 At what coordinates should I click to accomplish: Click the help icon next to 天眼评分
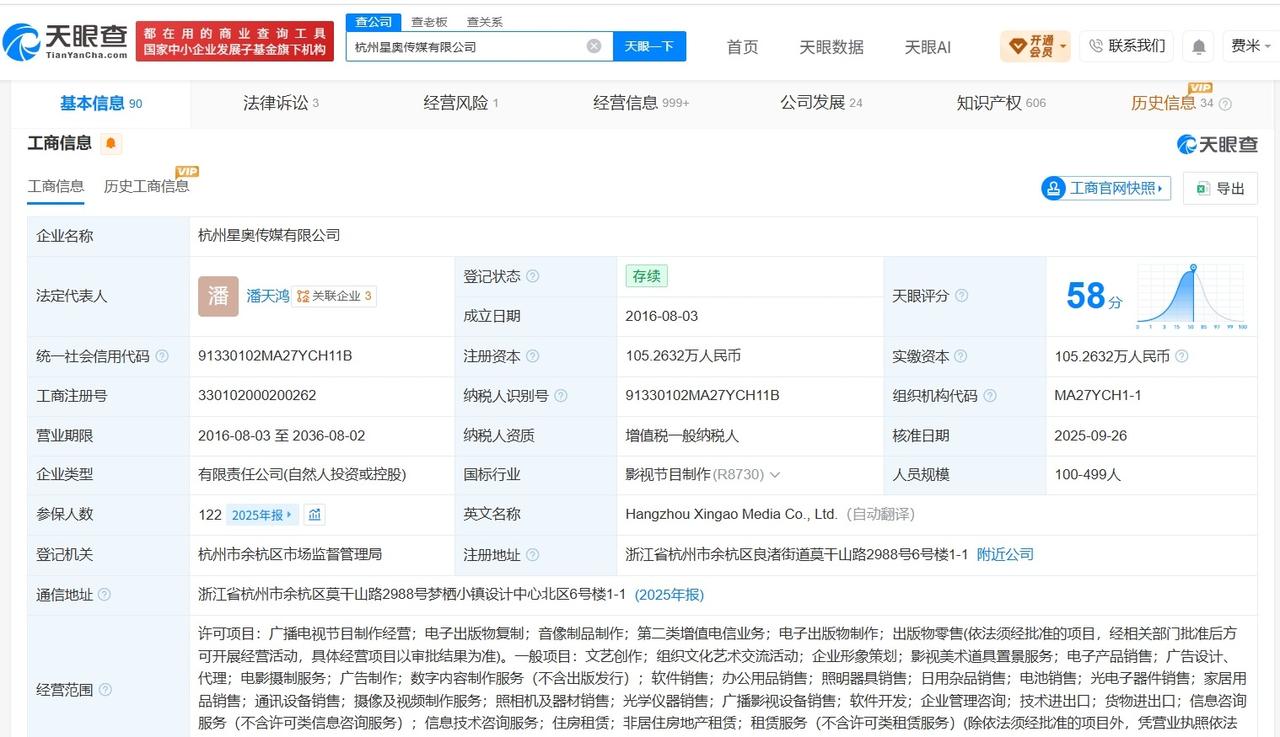coord(961,296)
